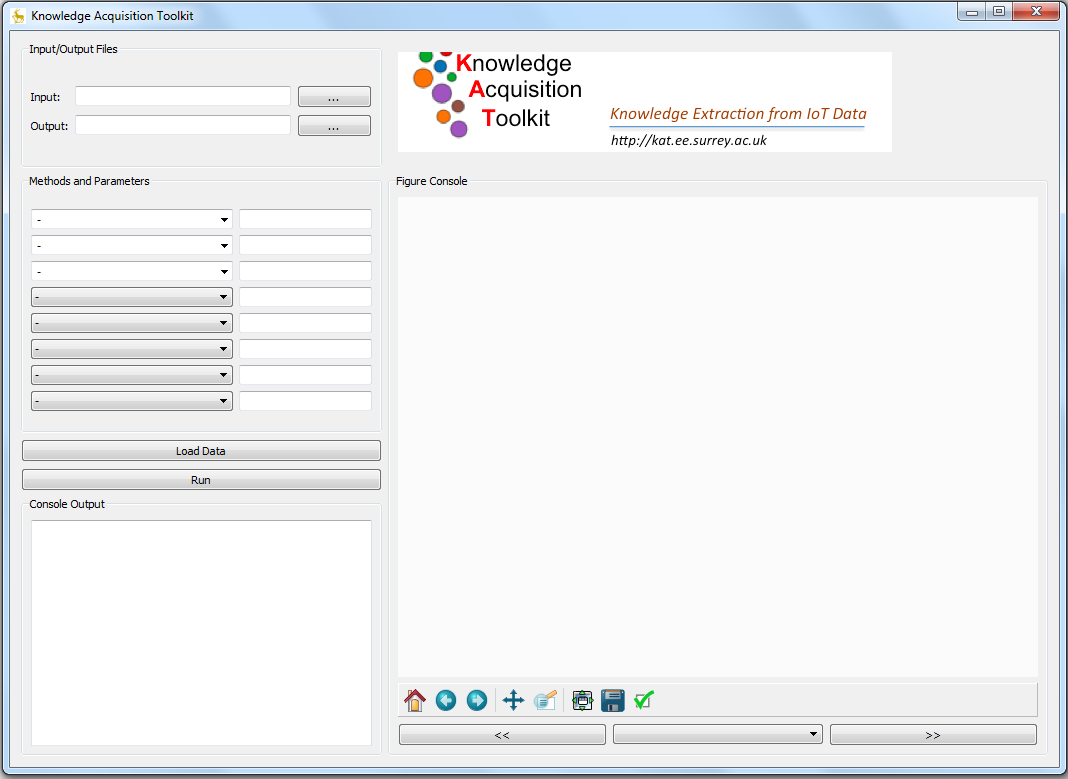Open figure options via green checkmark icon
This screenshot has height=779, width=1068.
click(x=644, y=700)
